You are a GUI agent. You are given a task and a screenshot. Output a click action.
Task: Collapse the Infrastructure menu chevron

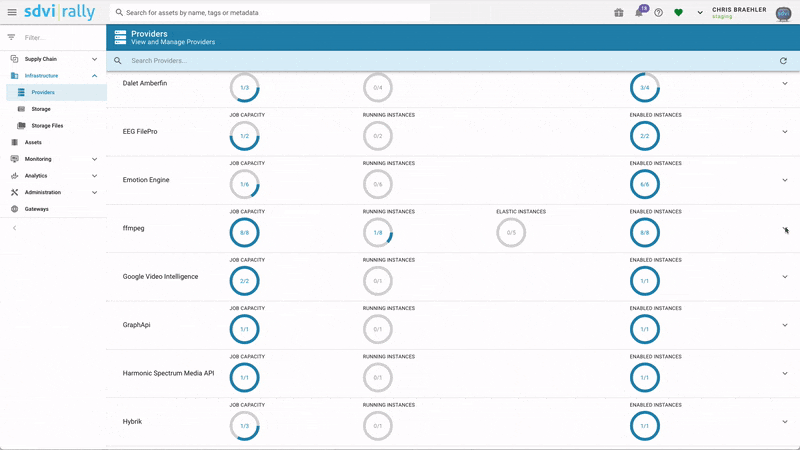tap(94, 76)
